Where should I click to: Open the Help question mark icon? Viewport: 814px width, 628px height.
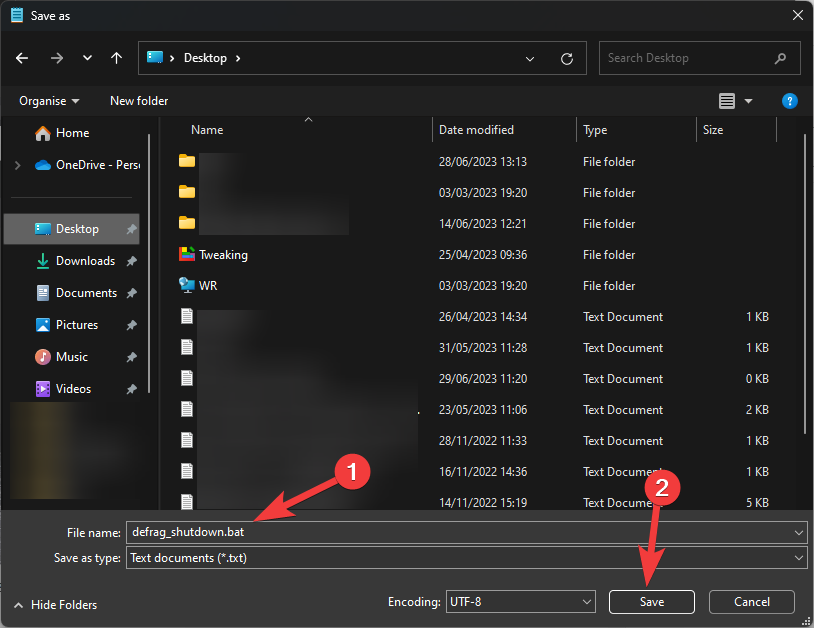pyautogui.click(x=789, y=101)
